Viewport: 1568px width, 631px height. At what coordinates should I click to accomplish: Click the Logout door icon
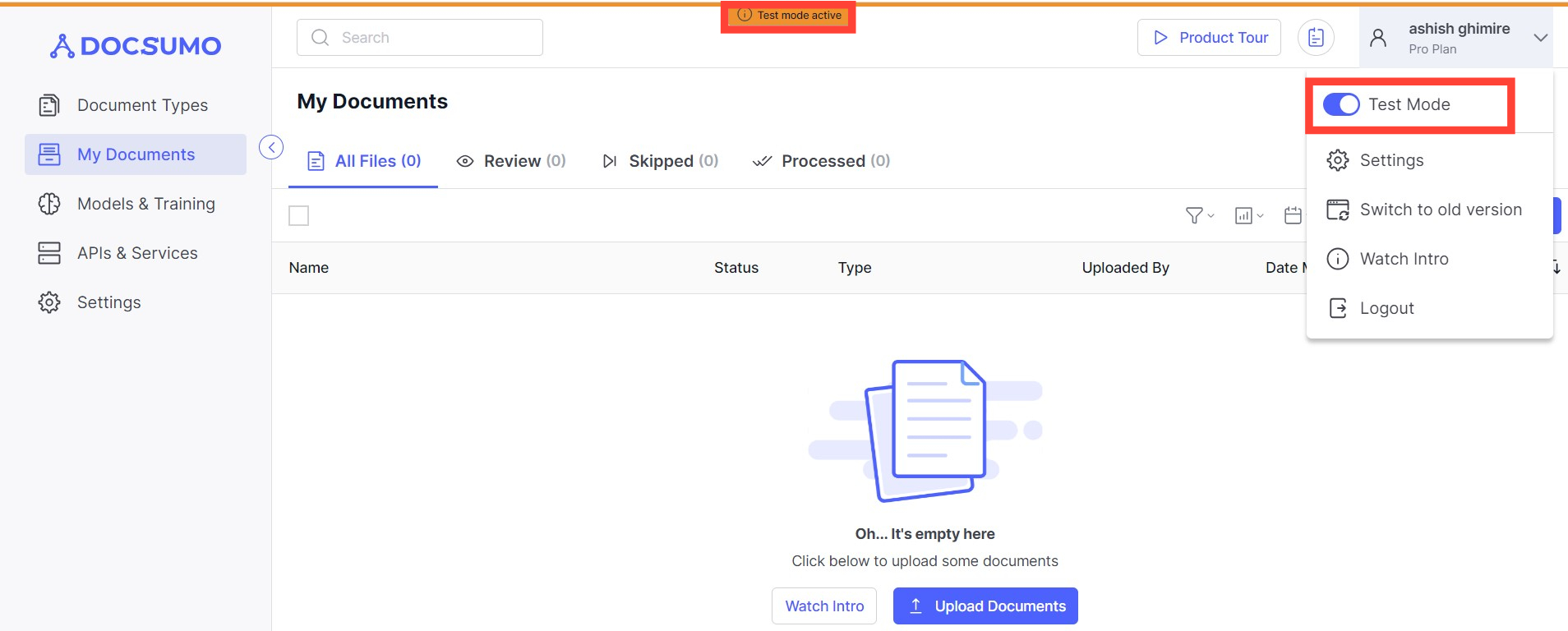(1338, 308)
